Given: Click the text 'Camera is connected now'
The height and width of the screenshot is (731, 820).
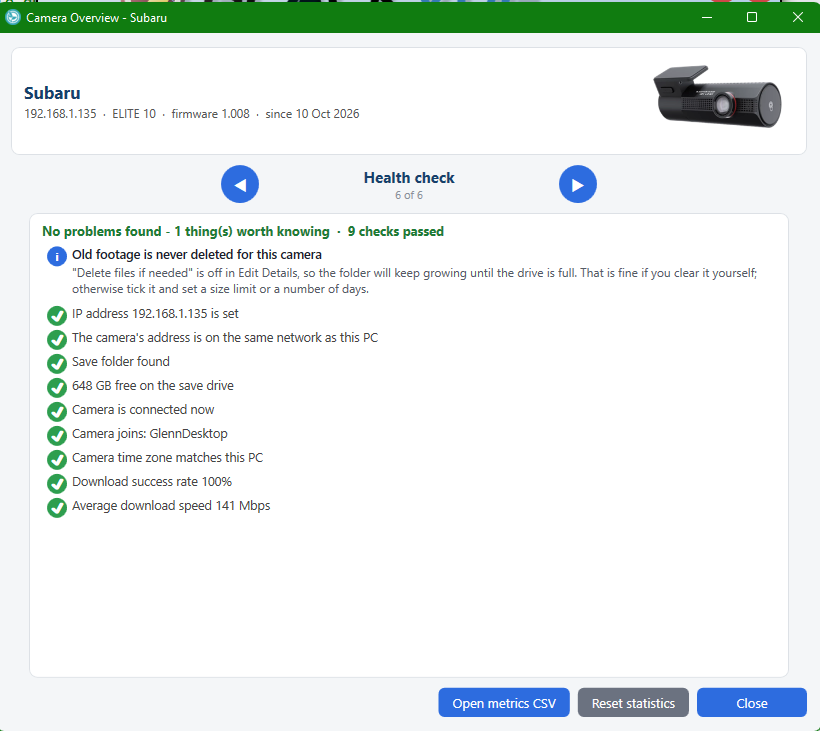Looking at the screenshot, I should (143, 410).
